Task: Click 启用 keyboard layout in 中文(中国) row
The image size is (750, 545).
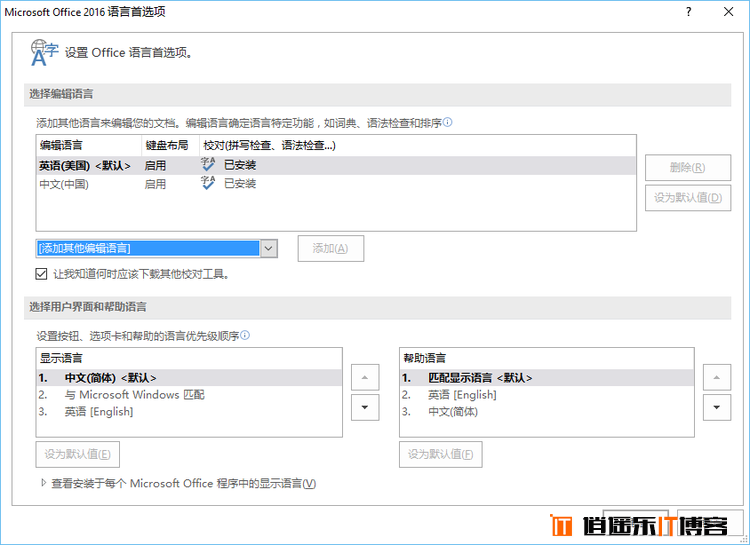Action: [155, 184]
